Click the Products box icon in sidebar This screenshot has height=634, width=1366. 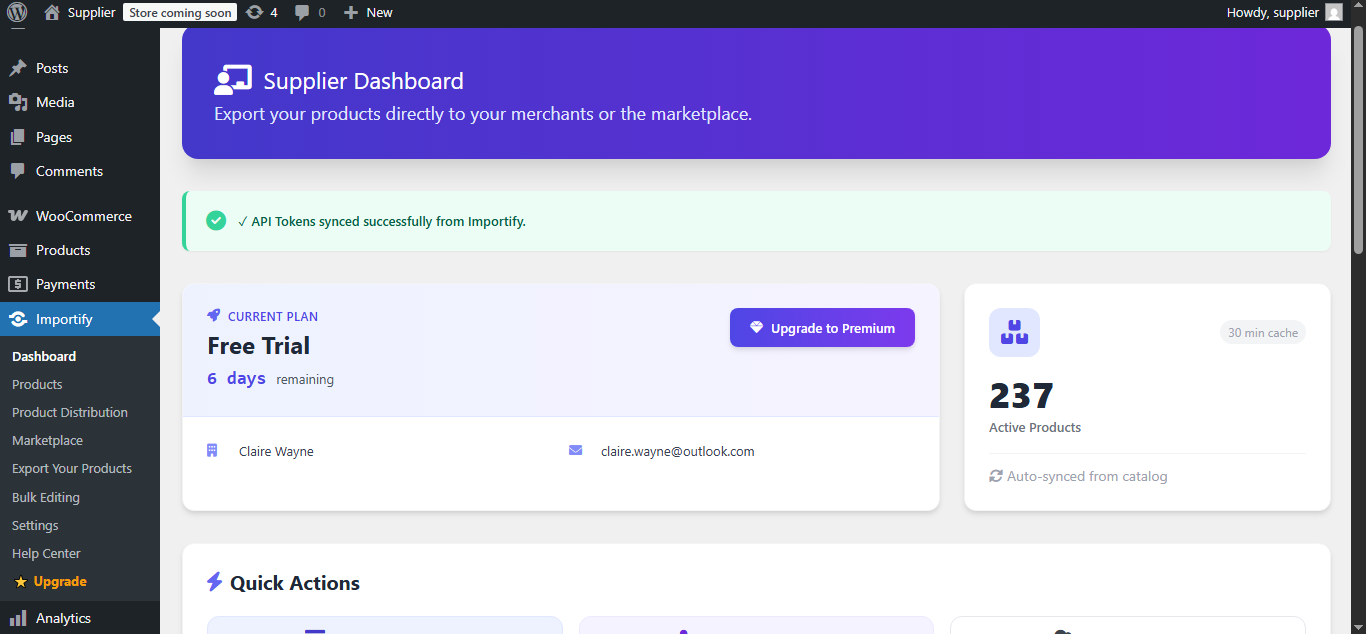18,250
